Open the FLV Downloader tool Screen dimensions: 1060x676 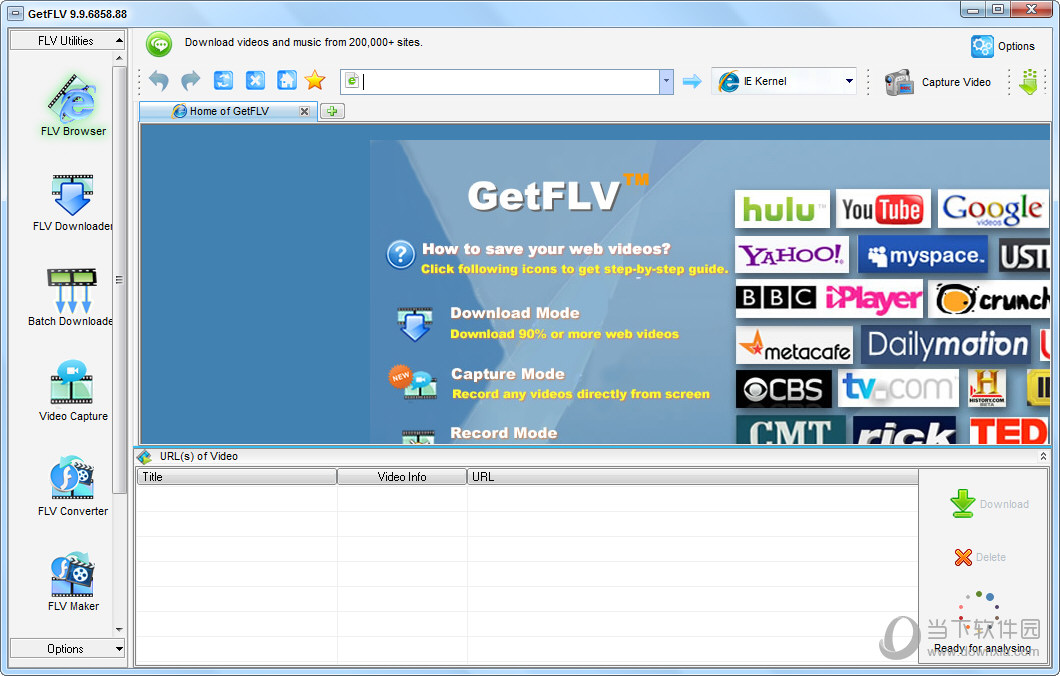72,203
